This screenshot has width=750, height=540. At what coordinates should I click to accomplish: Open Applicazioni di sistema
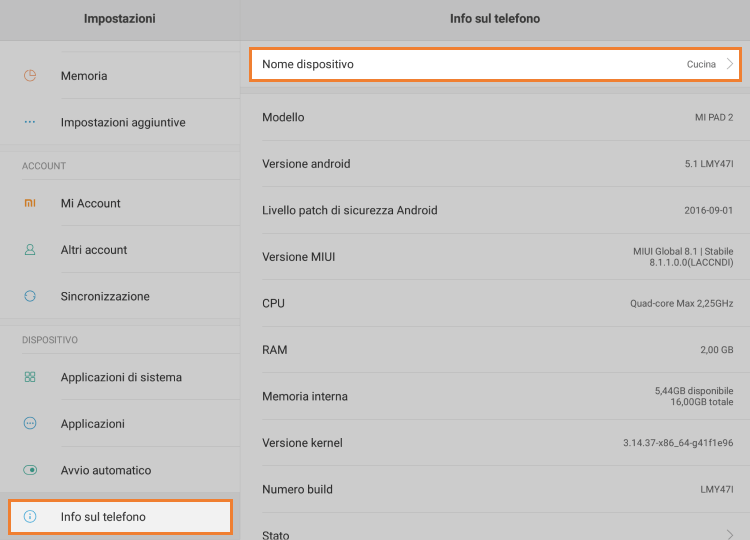coord(120,377)
